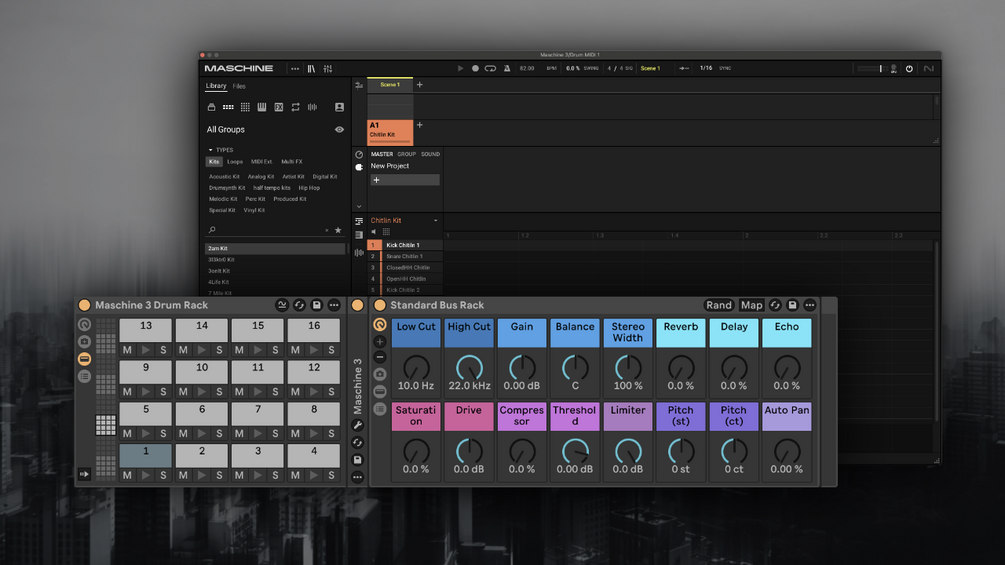This screenshot has width=1005, height=565.
Task: Toggle Maschine 3 Drum Rack power button
Action: tap(84, 306)
